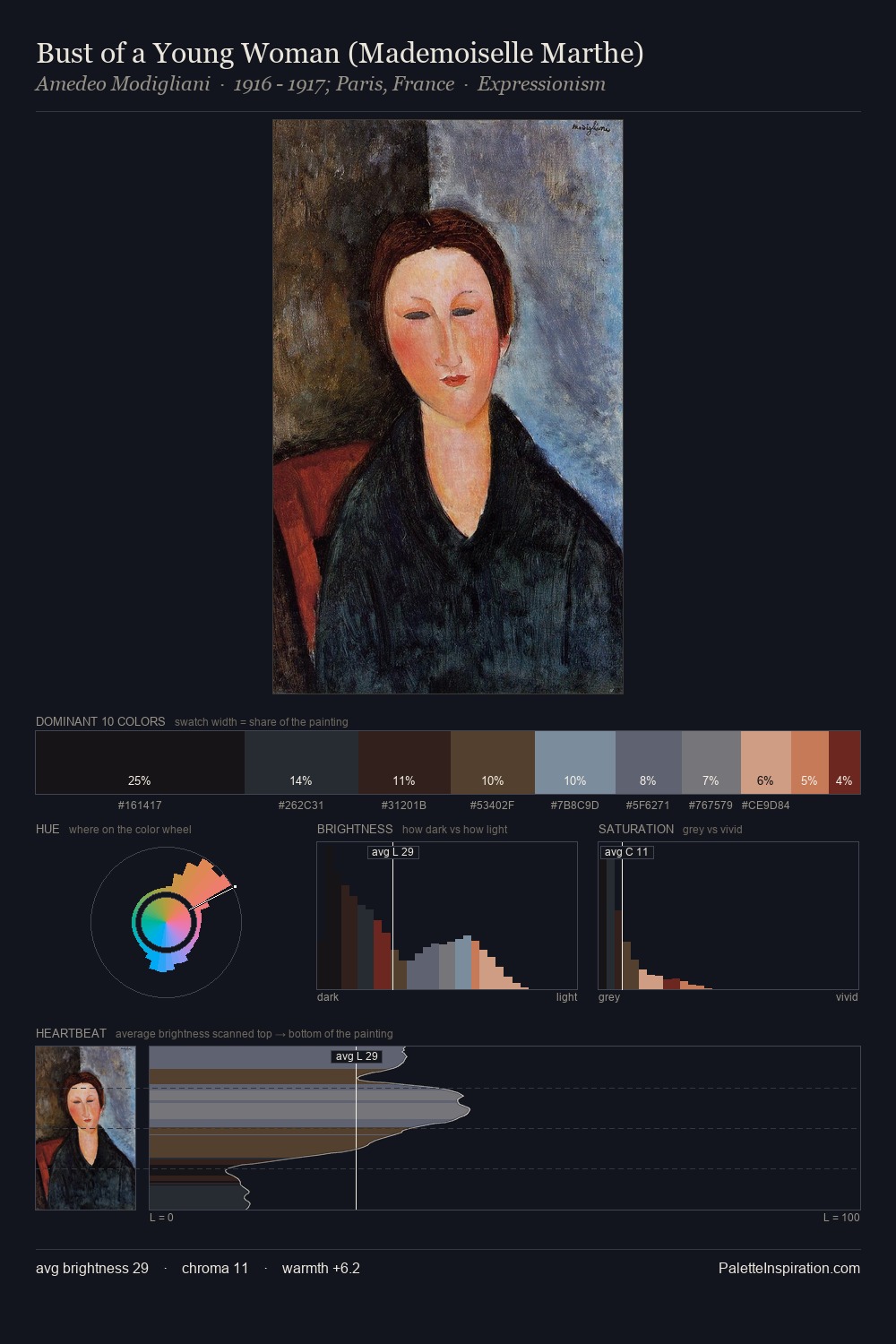The image size is (896, 1344).
Task: Click the 'how dark vs how light' caption
Action: (455, 829)
